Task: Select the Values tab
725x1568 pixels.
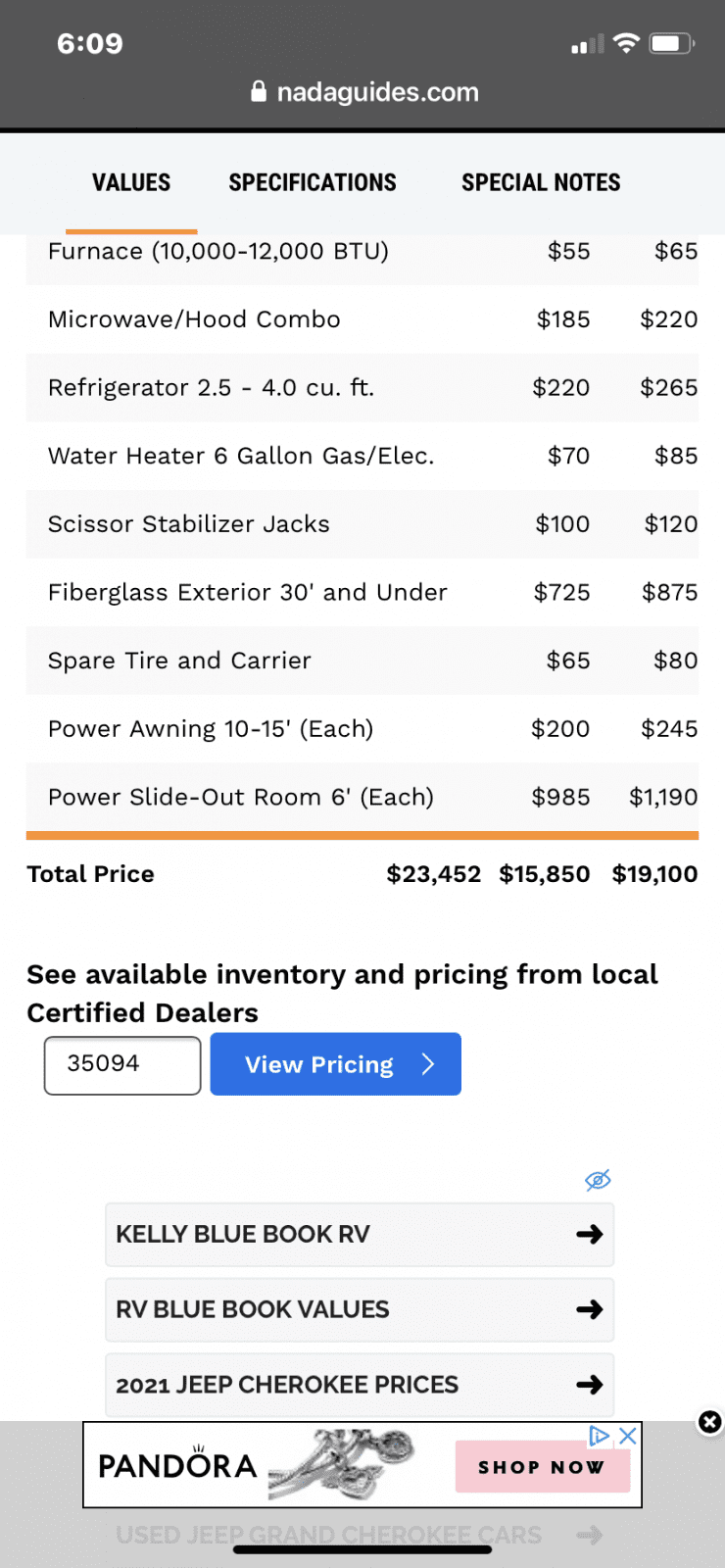Action: point(131,183)
